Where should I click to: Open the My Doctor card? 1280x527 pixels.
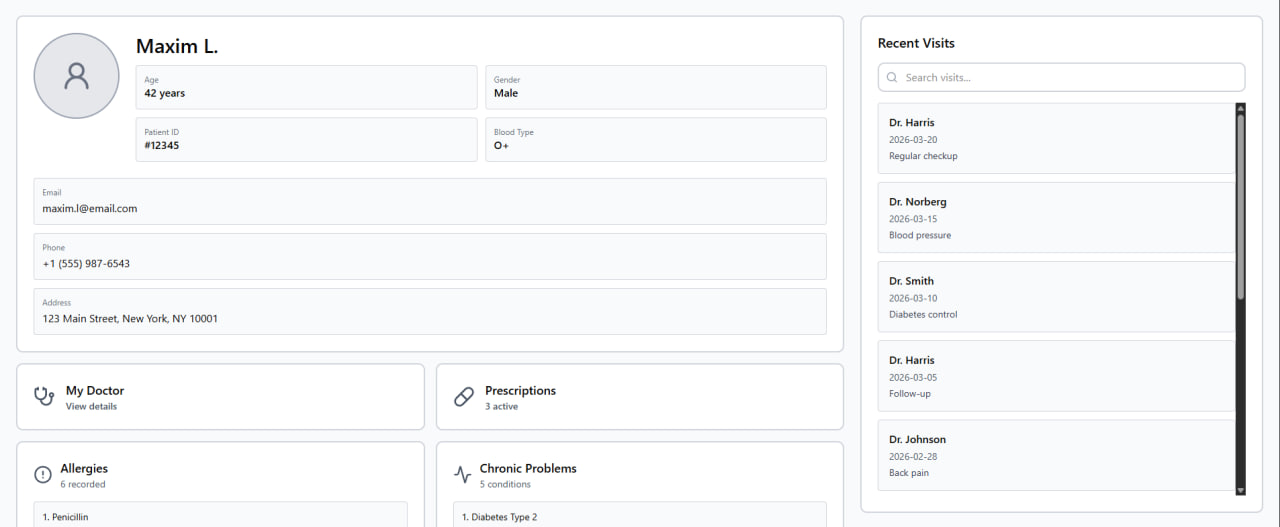click(x=221, y=397)
